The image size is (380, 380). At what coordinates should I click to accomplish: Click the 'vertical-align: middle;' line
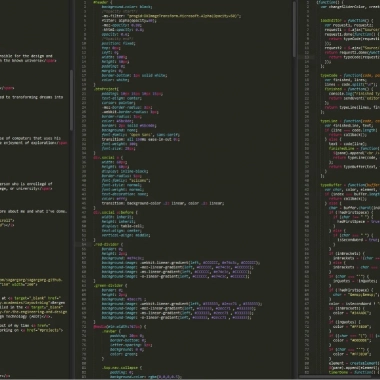[126, 235]
